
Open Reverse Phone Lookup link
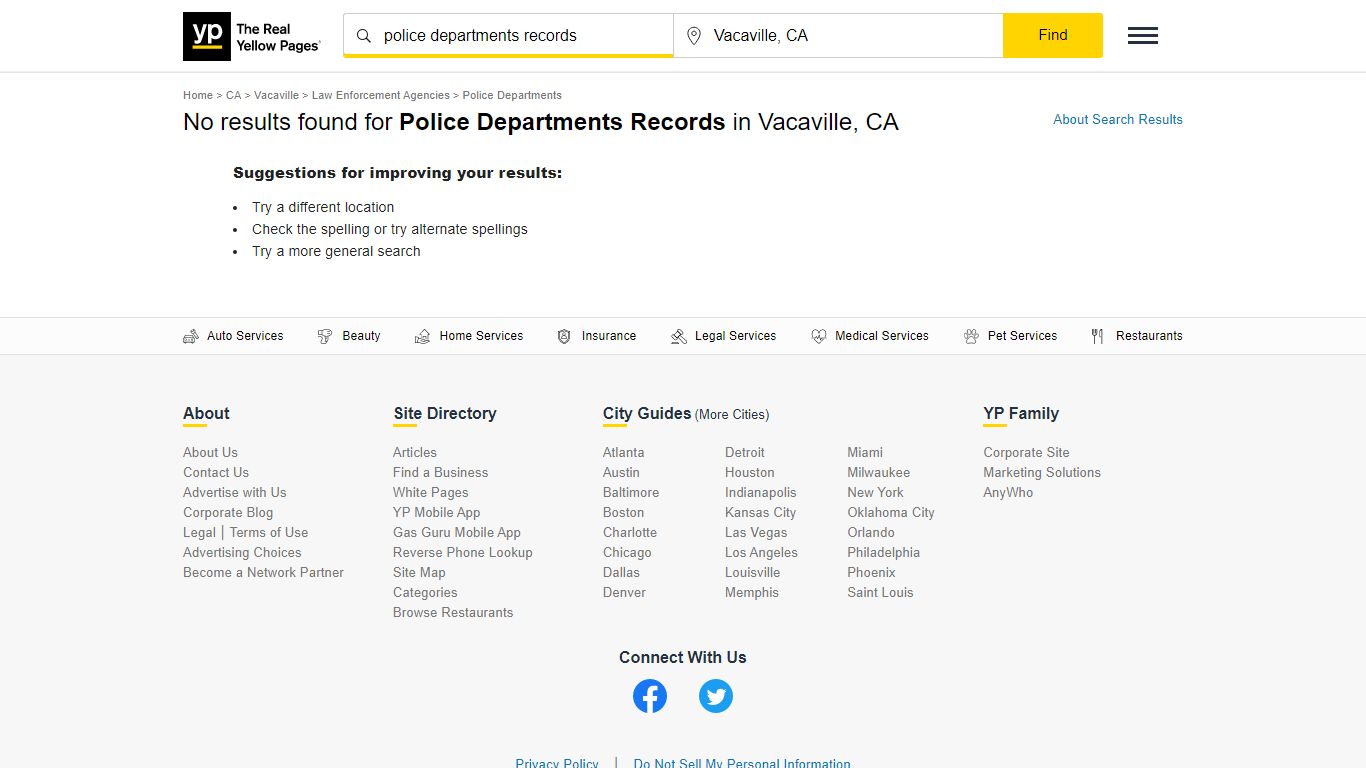(x=463, y=552)
